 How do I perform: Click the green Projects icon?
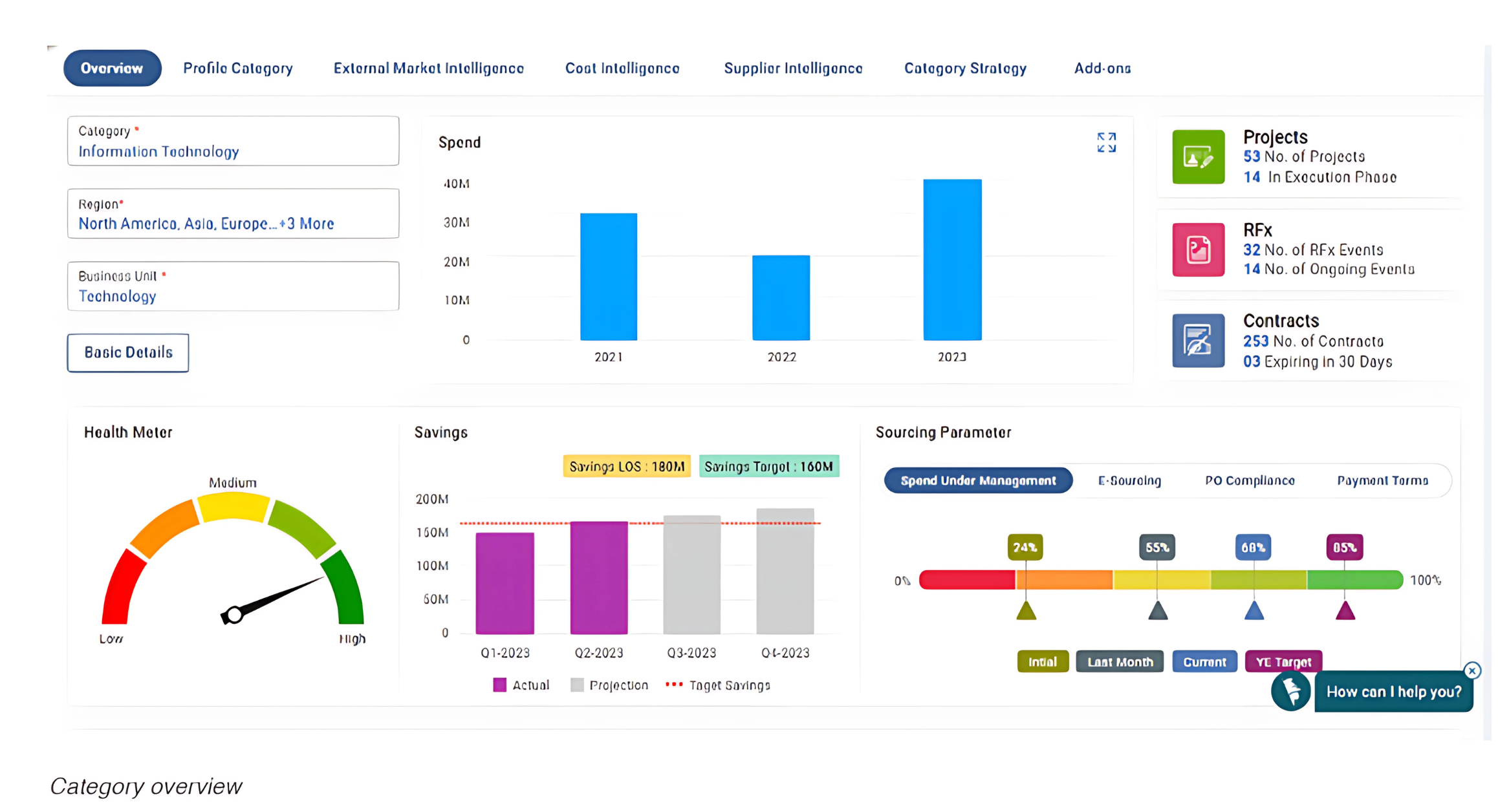pyautogui.click(x=1198, y=157)
